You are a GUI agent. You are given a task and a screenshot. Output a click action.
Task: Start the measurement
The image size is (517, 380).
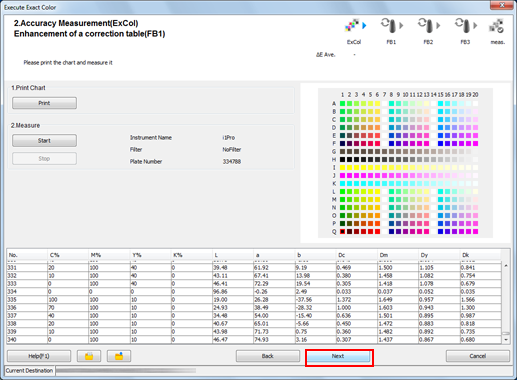tap(44, 141)
